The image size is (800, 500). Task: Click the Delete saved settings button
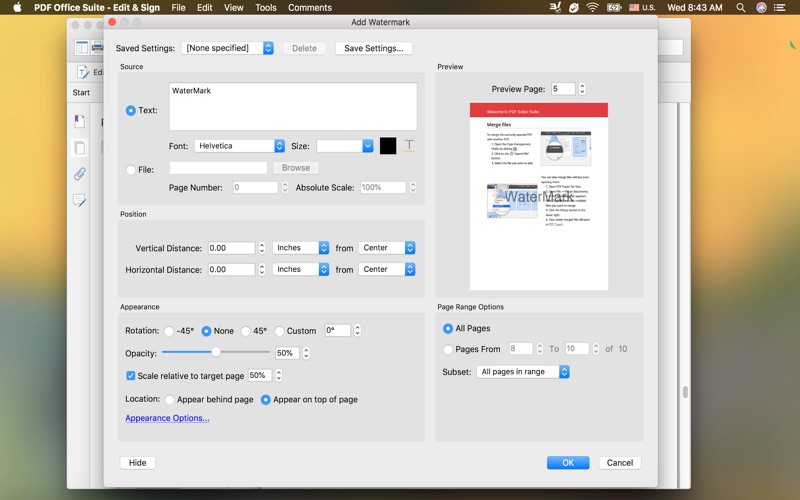tap(304, 48)
